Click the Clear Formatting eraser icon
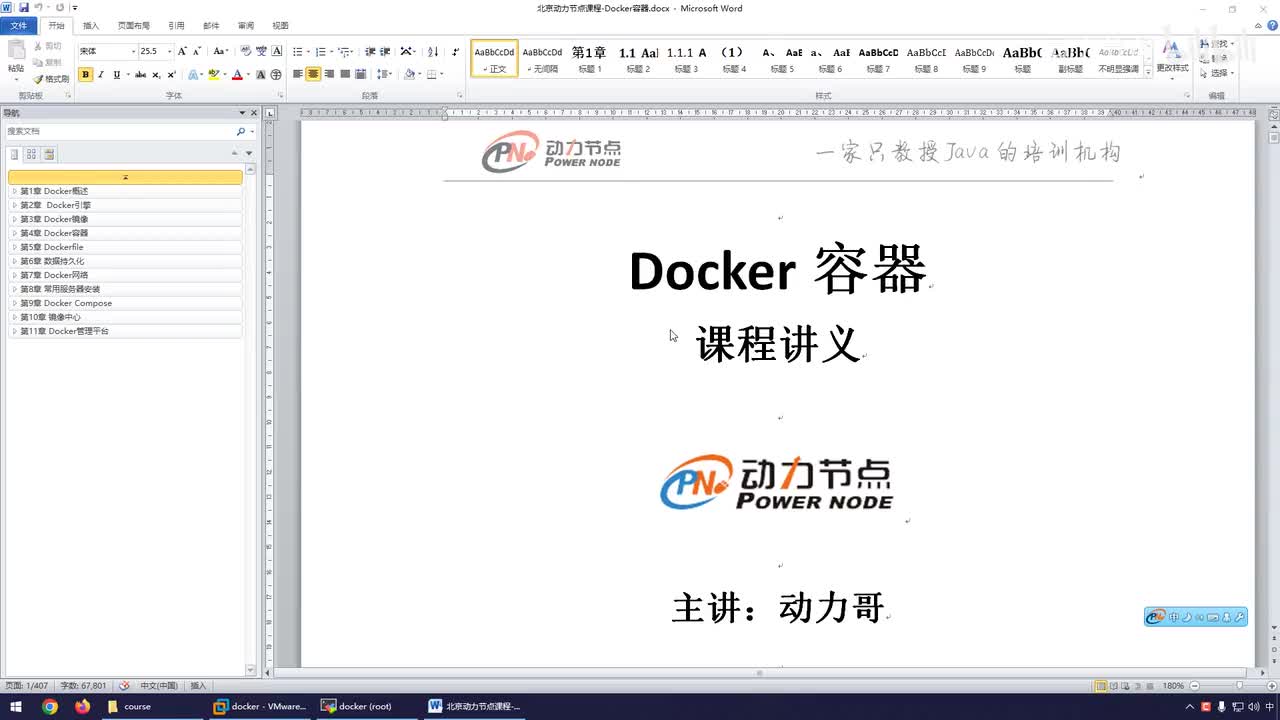The image size is (1280, 720). click(x=246, y=51)
